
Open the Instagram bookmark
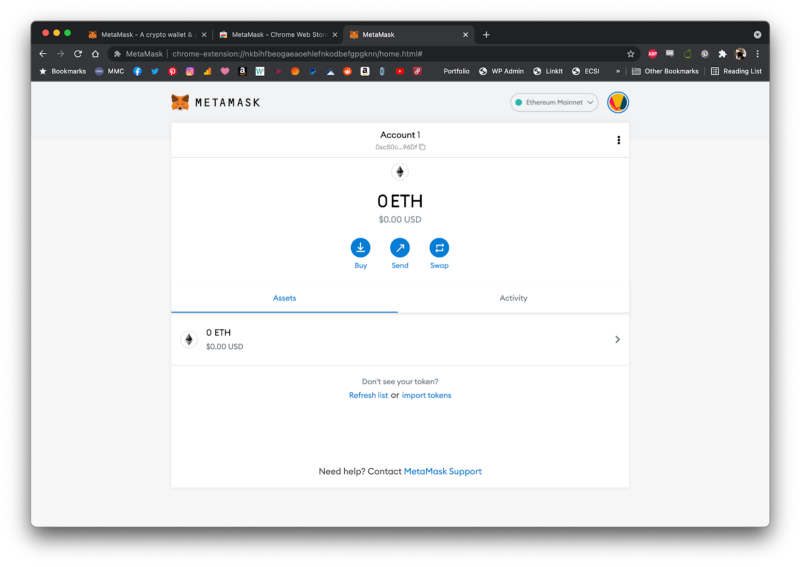click(x=190, y=71)
